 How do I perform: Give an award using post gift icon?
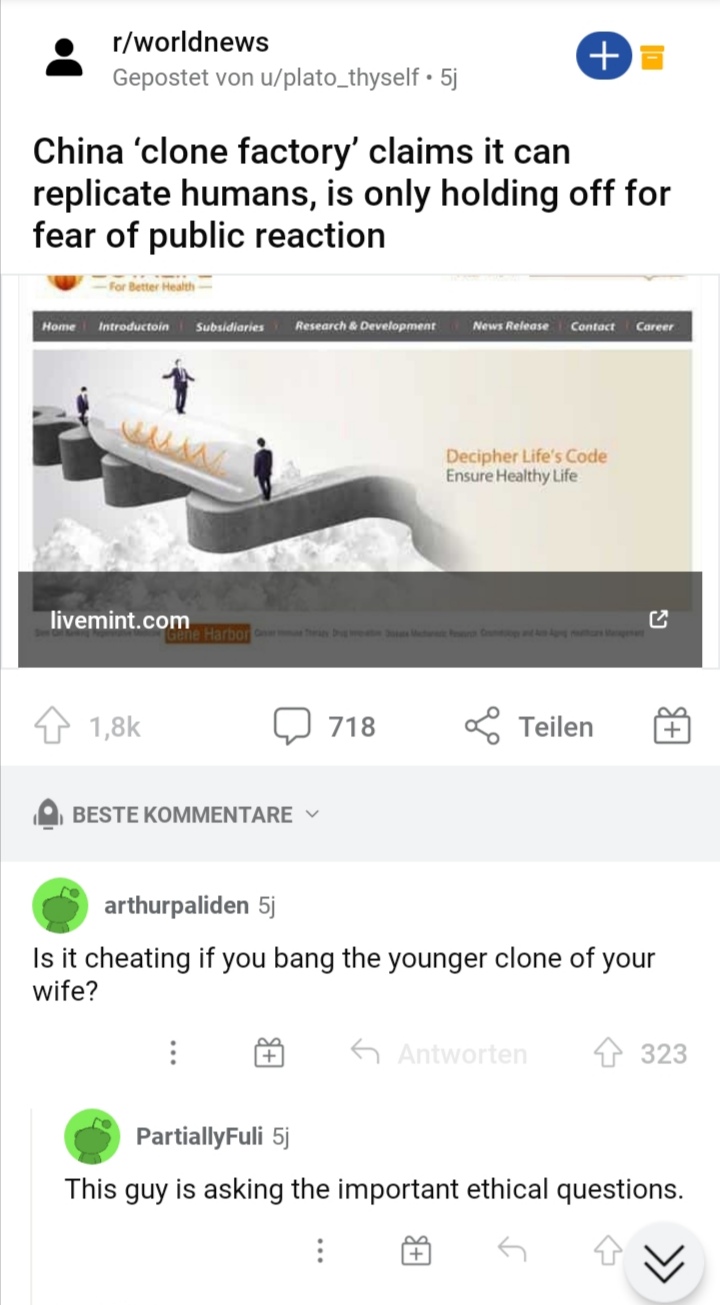click(672, 726)
